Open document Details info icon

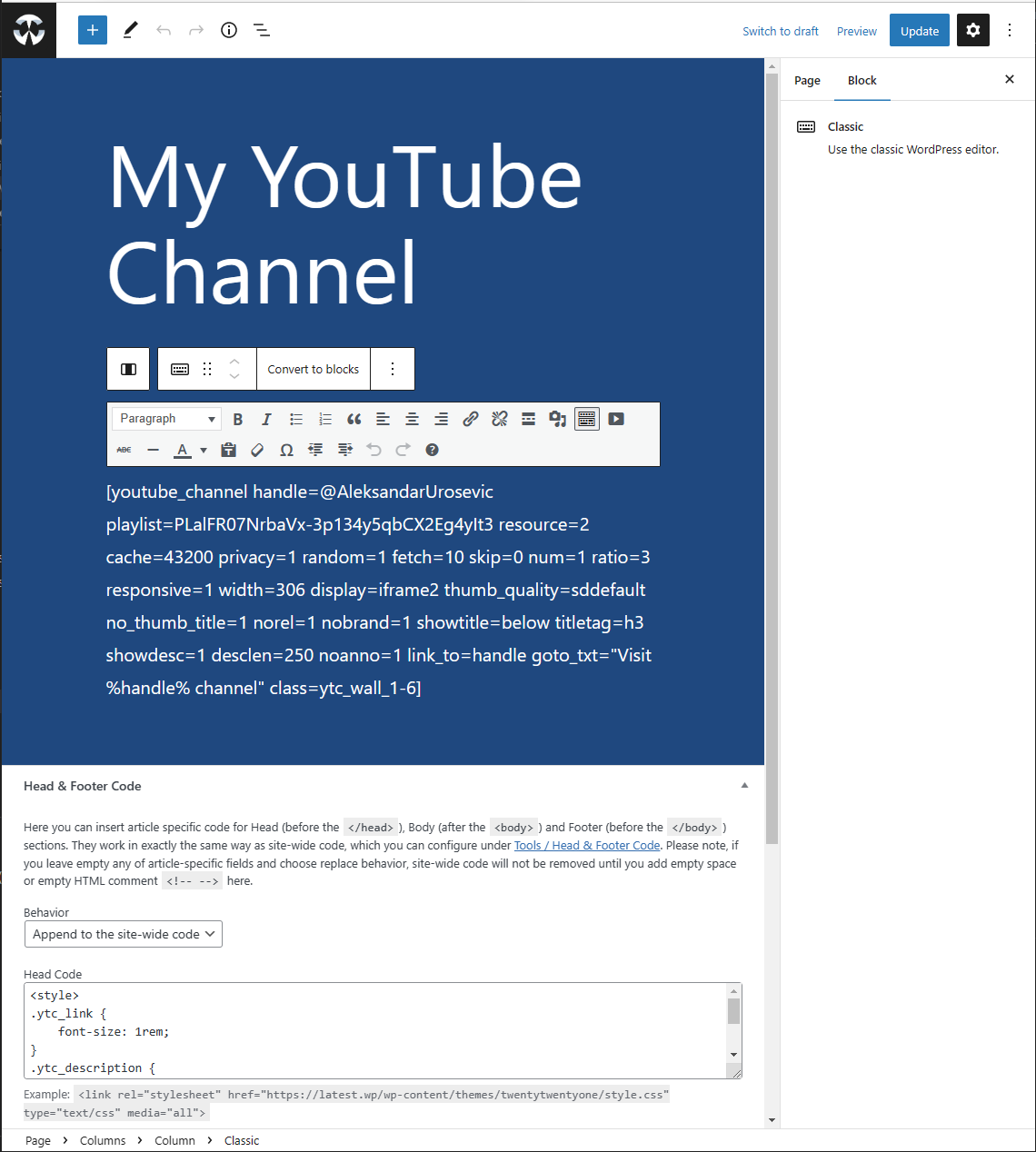[x=229, y=30]
